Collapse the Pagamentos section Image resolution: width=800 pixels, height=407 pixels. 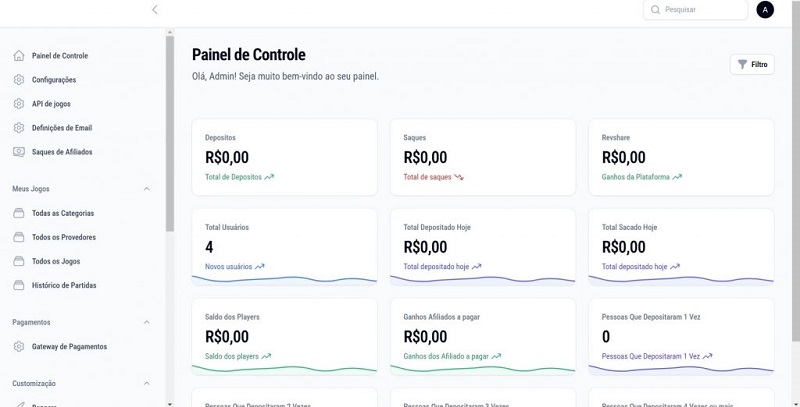(x=147, y=322)
